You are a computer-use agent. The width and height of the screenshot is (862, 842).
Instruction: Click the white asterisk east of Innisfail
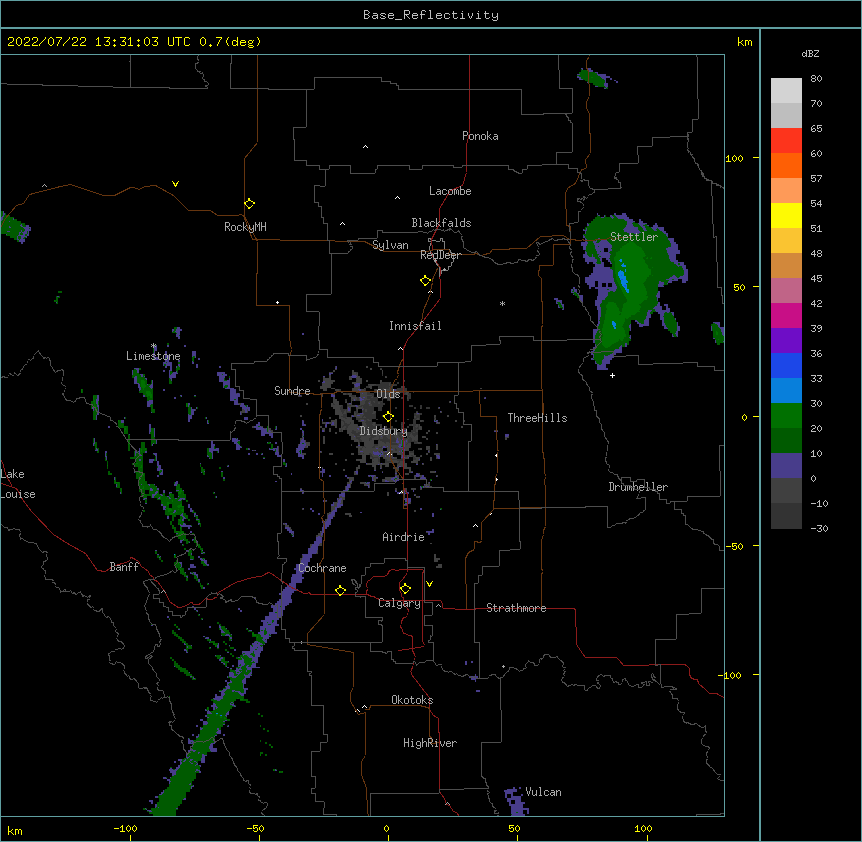point(502,303)
